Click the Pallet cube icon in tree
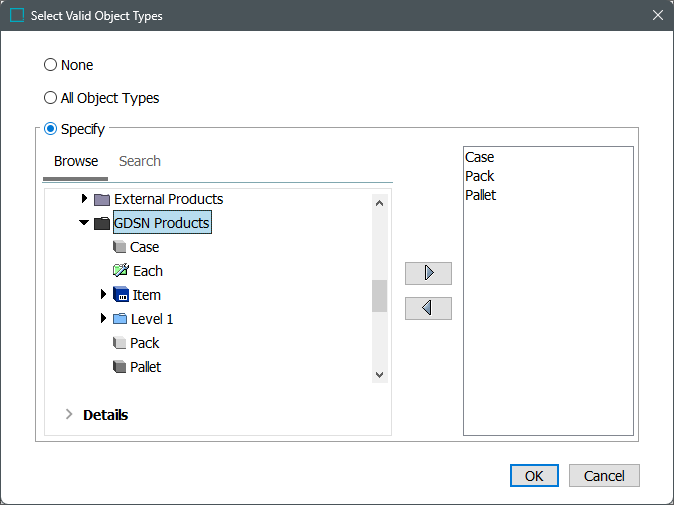674x505 pixels. [120, 367]
